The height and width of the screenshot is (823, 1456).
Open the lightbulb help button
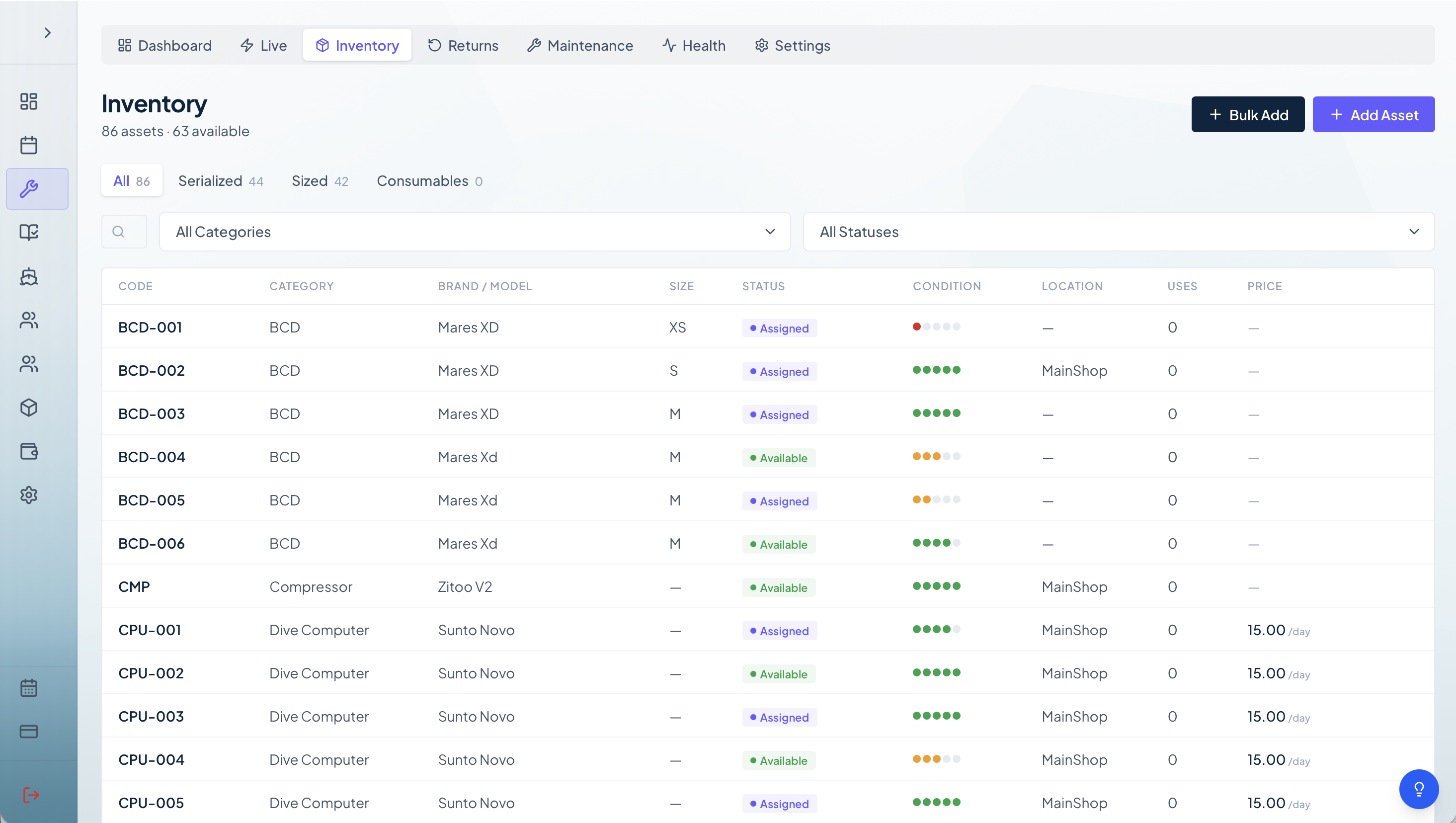pyautogui.click(x=1419, y=789)
